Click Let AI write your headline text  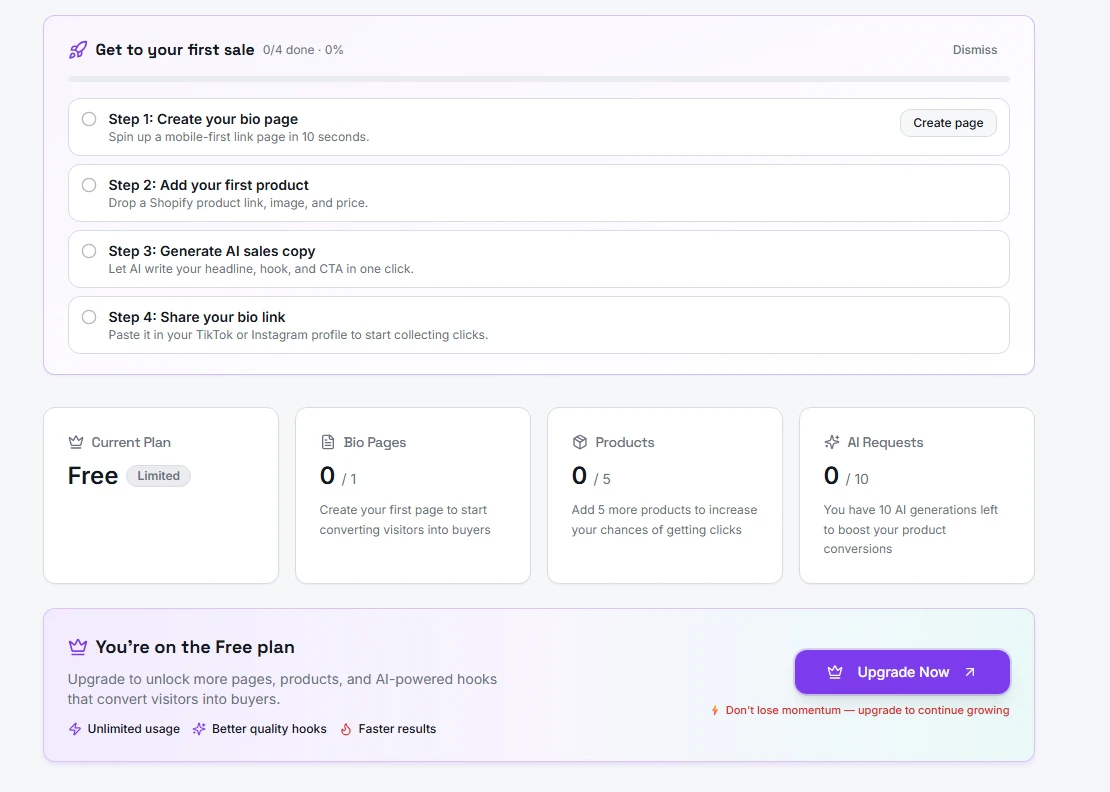261,268
